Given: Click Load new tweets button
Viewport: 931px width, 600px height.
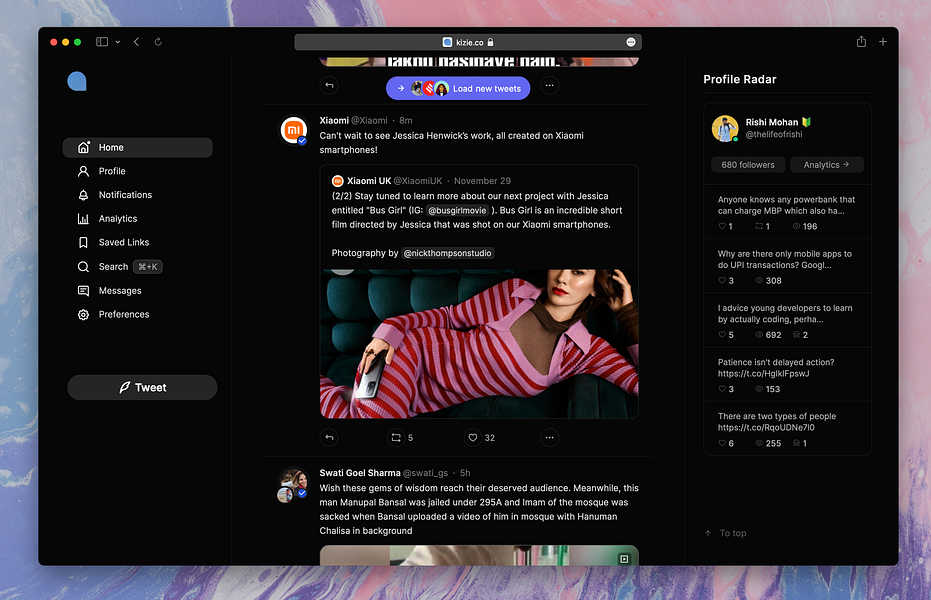Looking at the screenshot, I should coord(458,88).
